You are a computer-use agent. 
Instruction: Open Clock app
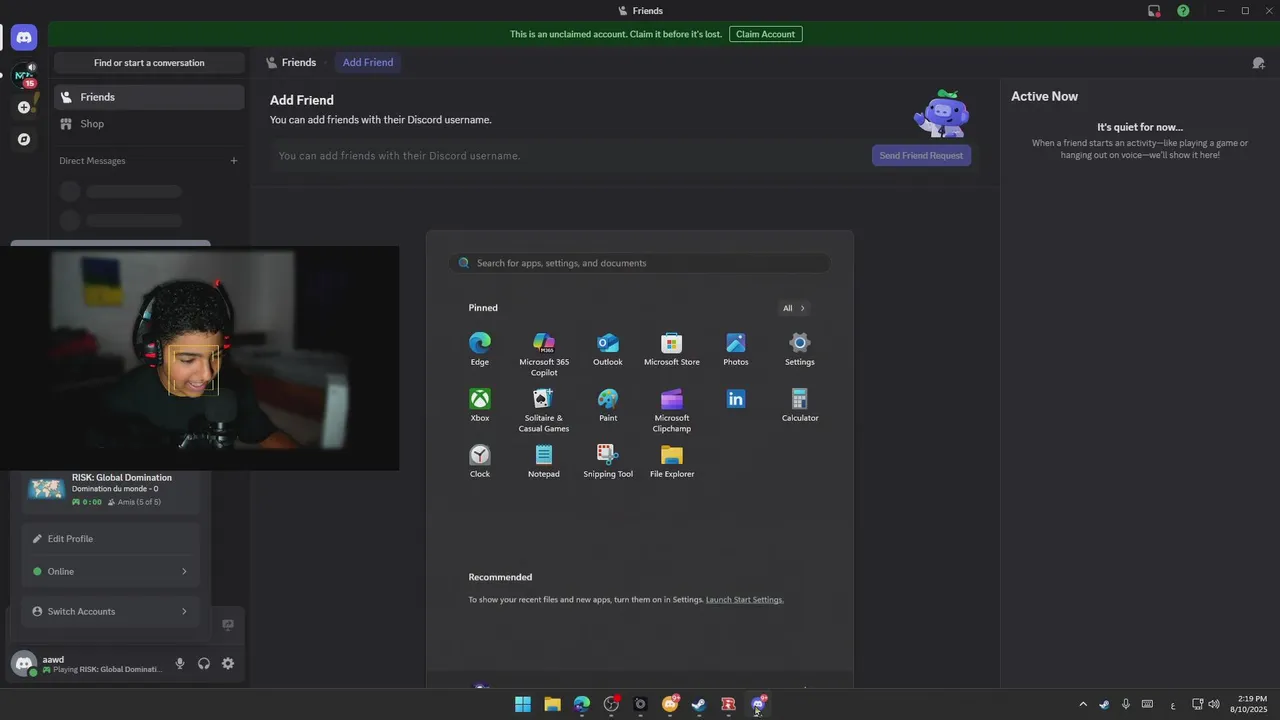[x=480, y=461]
